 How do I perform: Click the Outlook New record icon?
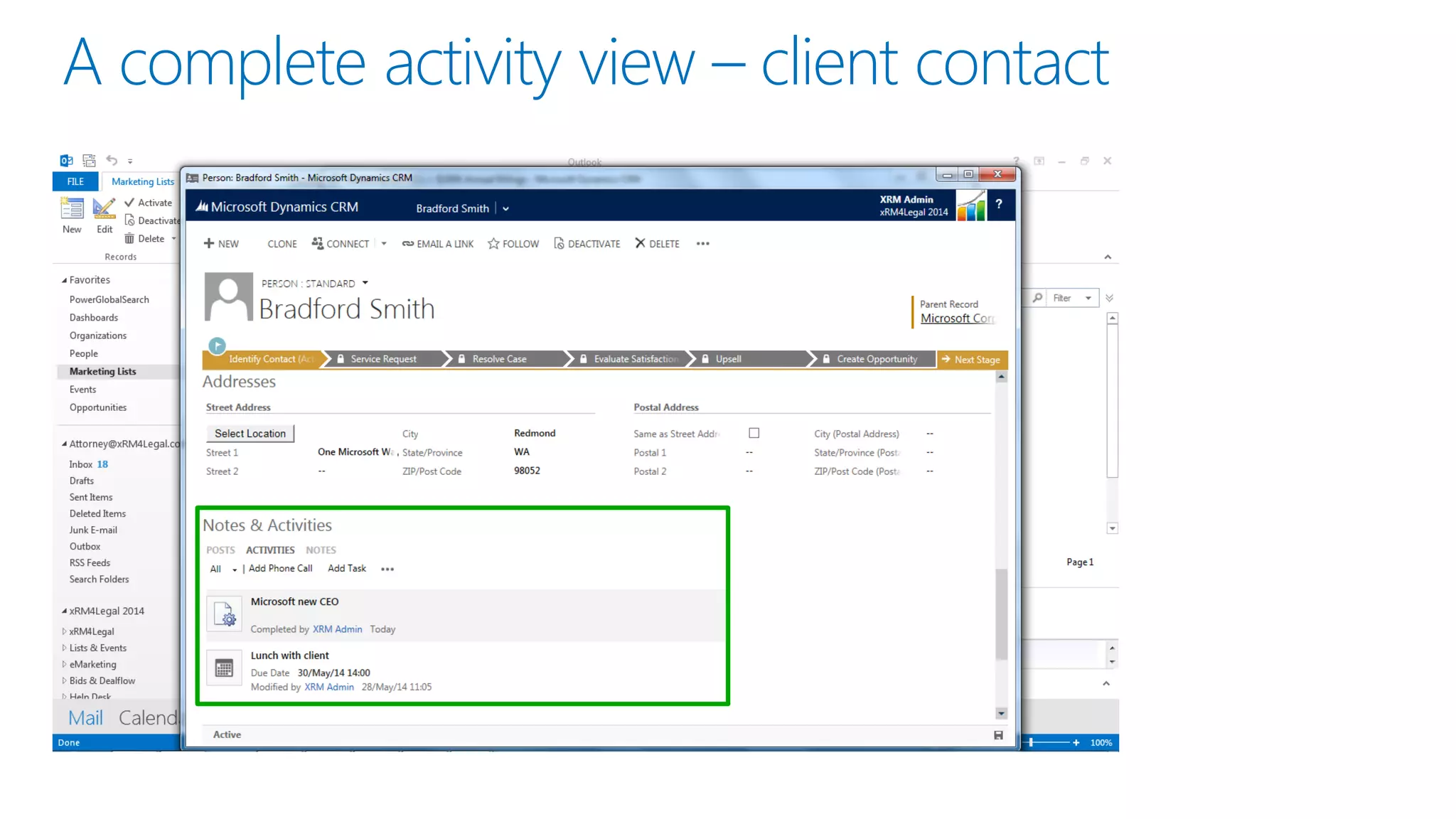click(x=72, y=208)
